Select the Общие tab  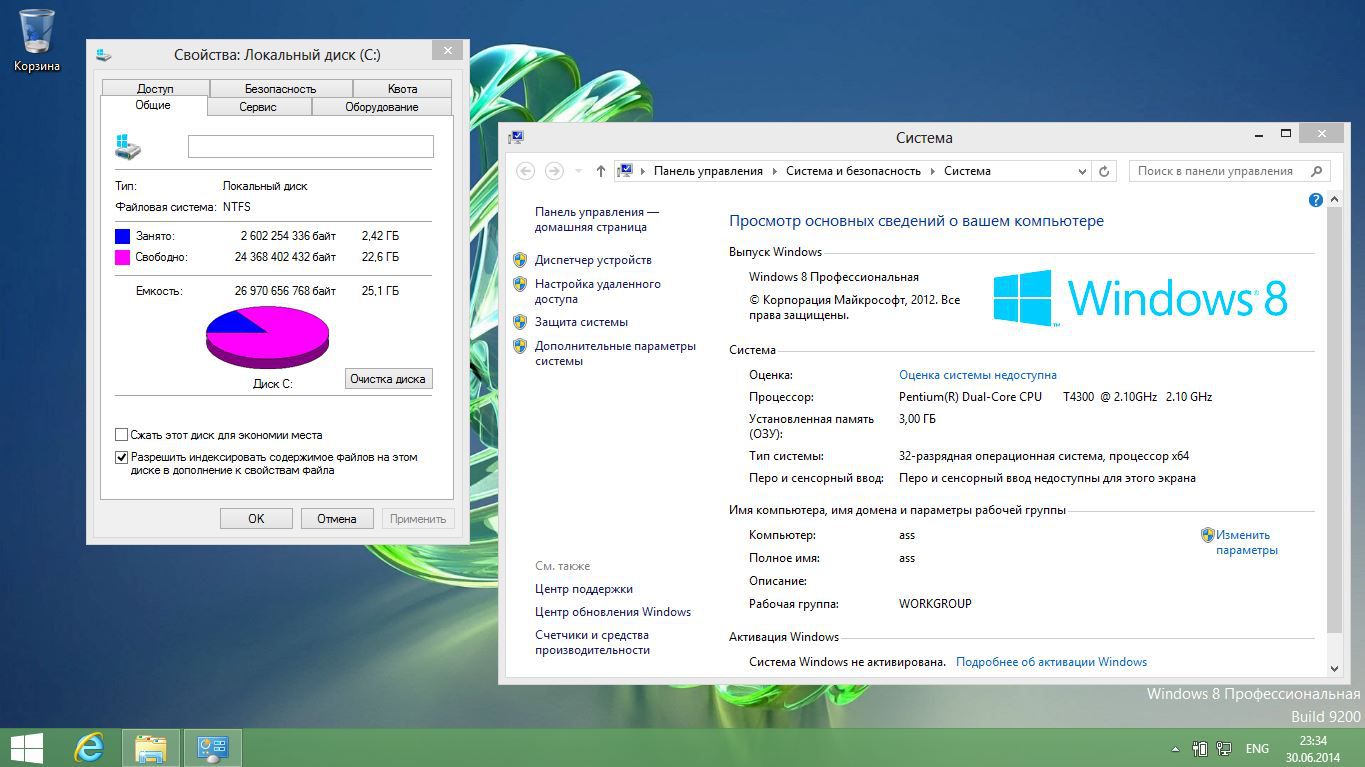(x=153, y=105)
